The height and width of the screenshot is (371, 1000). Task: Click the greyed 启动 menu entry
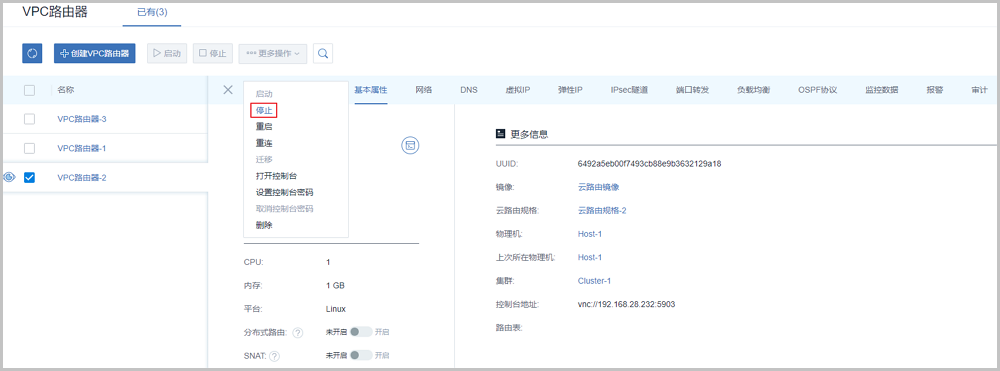pyautogui.click(x=264, y=94)
